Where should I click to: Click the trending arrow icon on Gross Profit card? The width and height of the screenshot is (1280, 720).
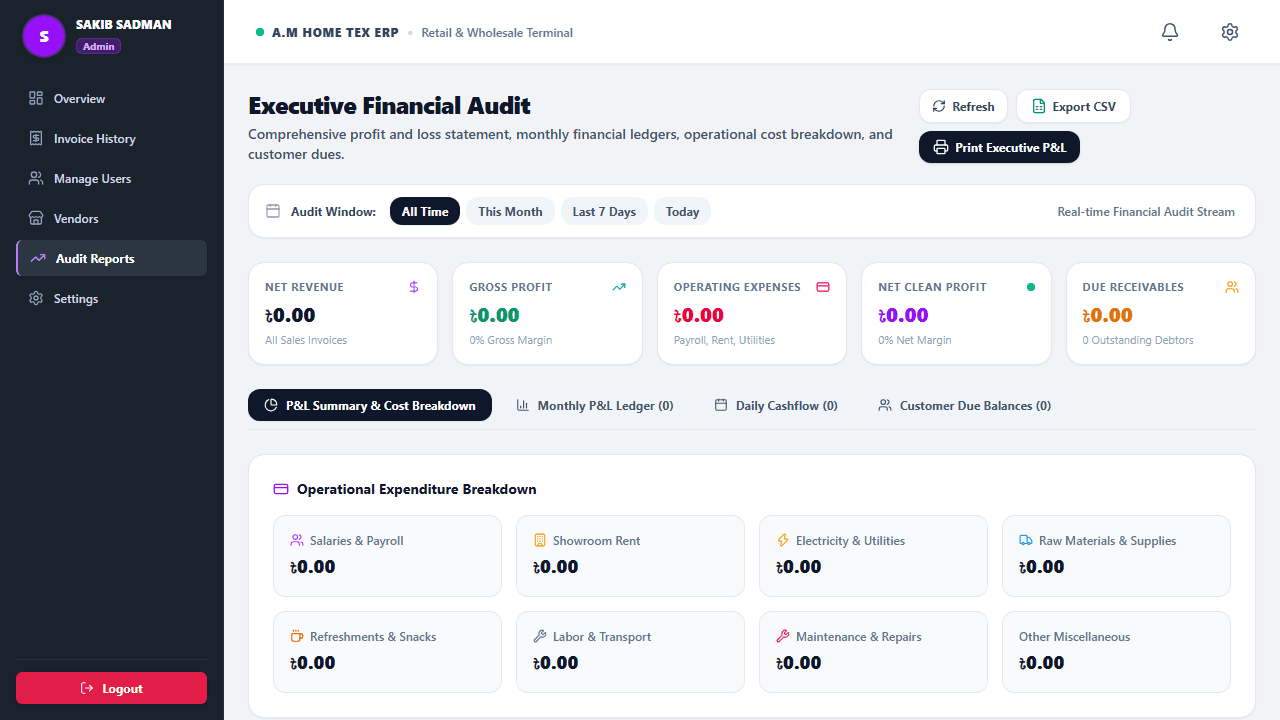point(619,287)
